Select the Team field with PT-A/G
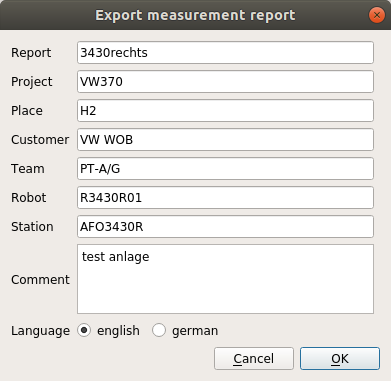 pyautogui.click(x=225, y=169)
